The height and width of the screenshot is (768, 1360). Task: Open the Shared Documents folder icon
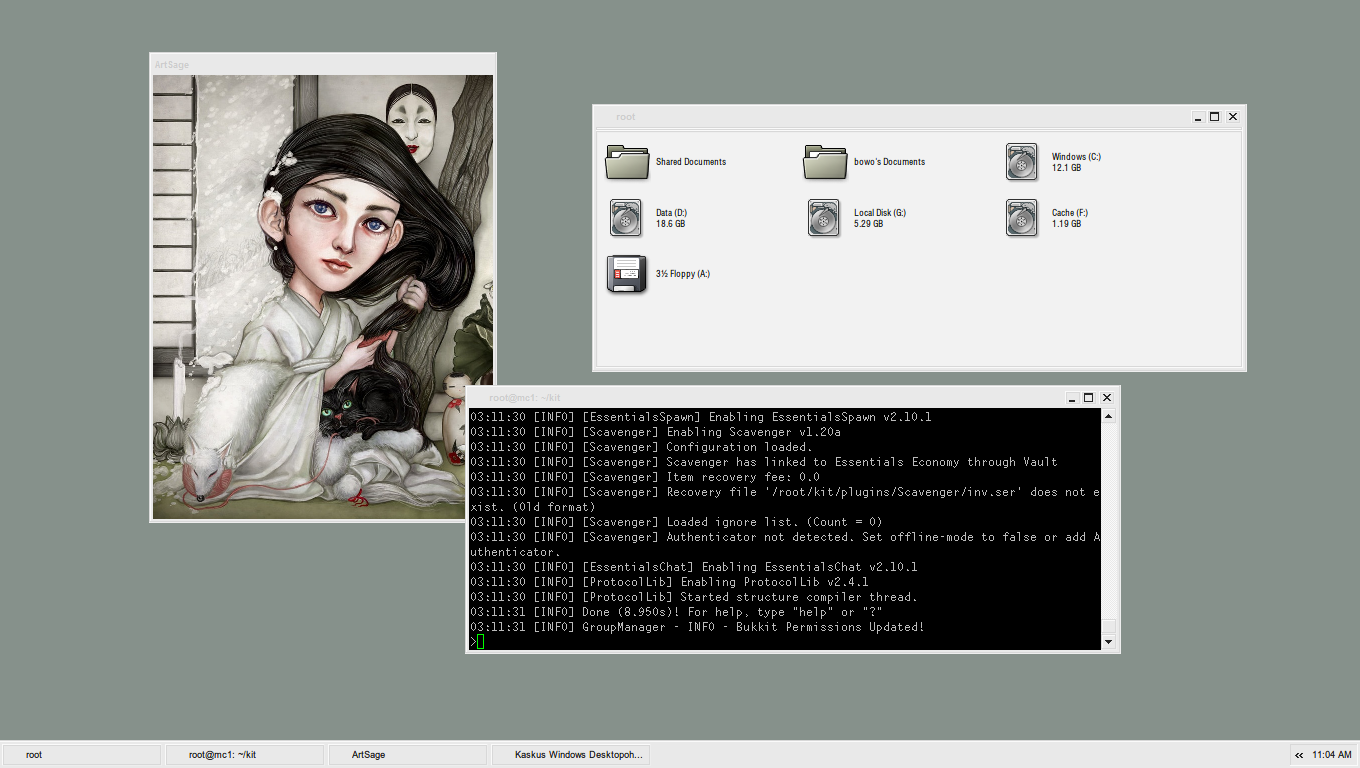[x=627, y=162]
